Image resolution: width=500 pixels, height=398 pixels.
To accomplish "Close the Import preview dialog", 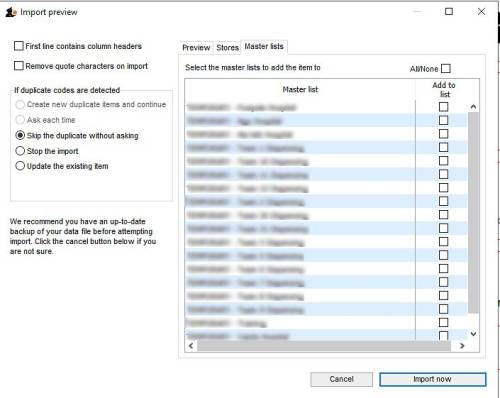I will [x=481, y=12].
